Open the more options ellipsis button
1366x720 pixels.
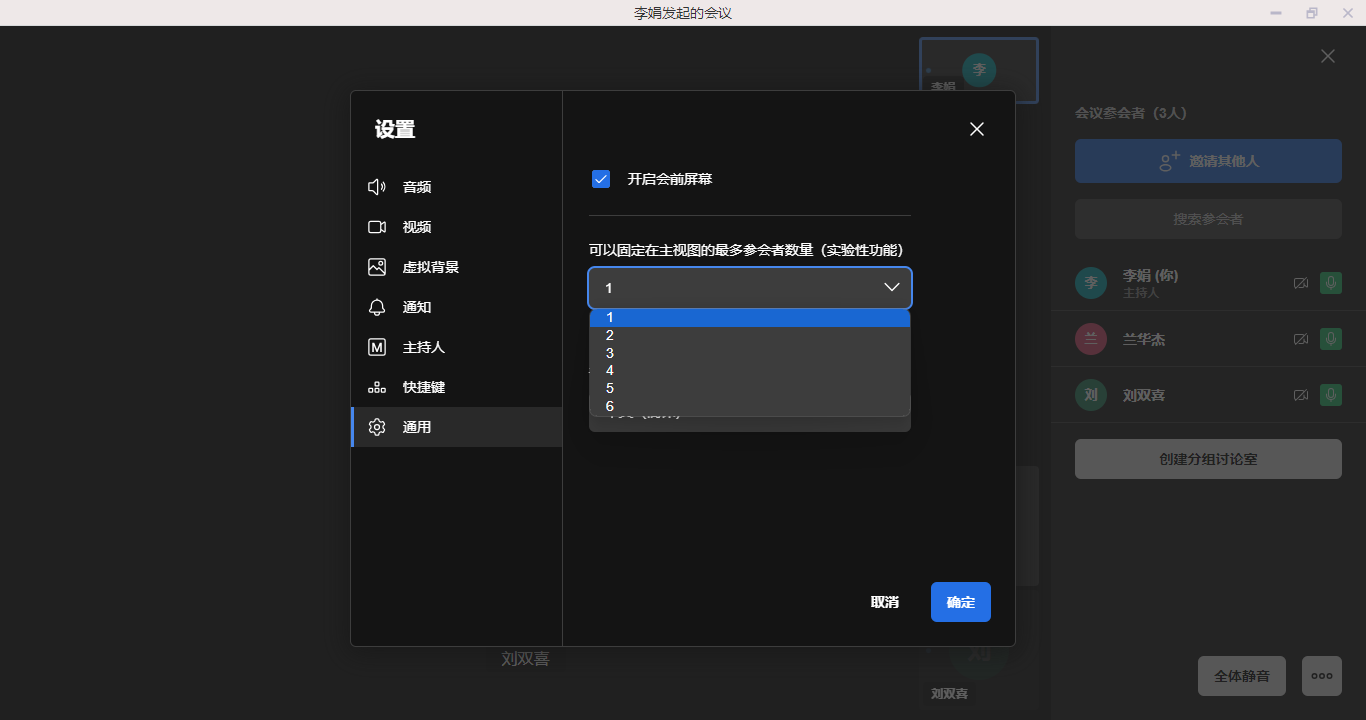coord(1321,676)
